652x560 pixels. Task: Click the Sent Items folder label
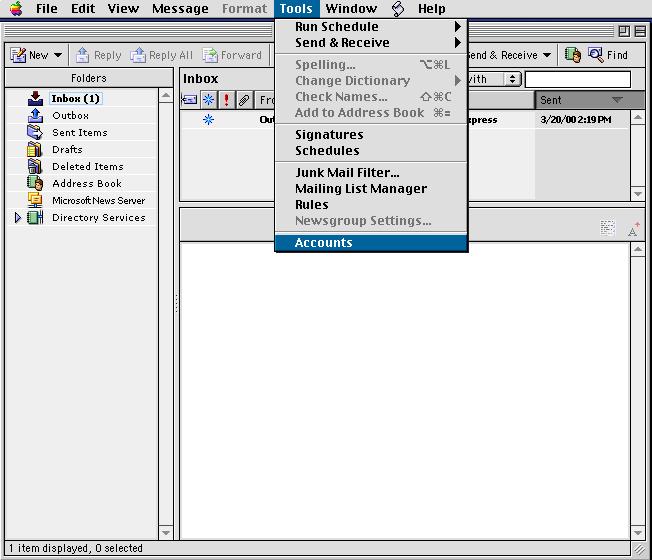pyautogui.click(x=80, y=132)
